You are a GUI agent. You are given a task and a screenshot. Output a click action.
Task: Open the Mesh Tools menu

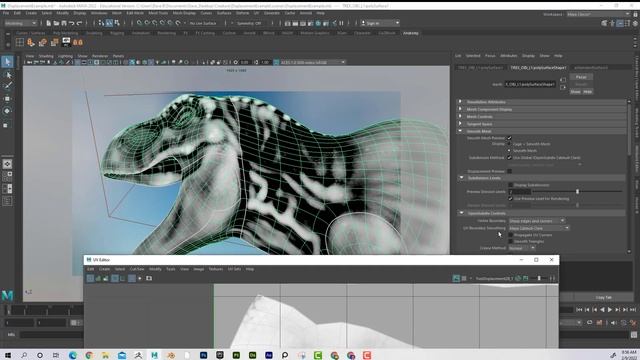pyautogui.click(x=158, y=13)
